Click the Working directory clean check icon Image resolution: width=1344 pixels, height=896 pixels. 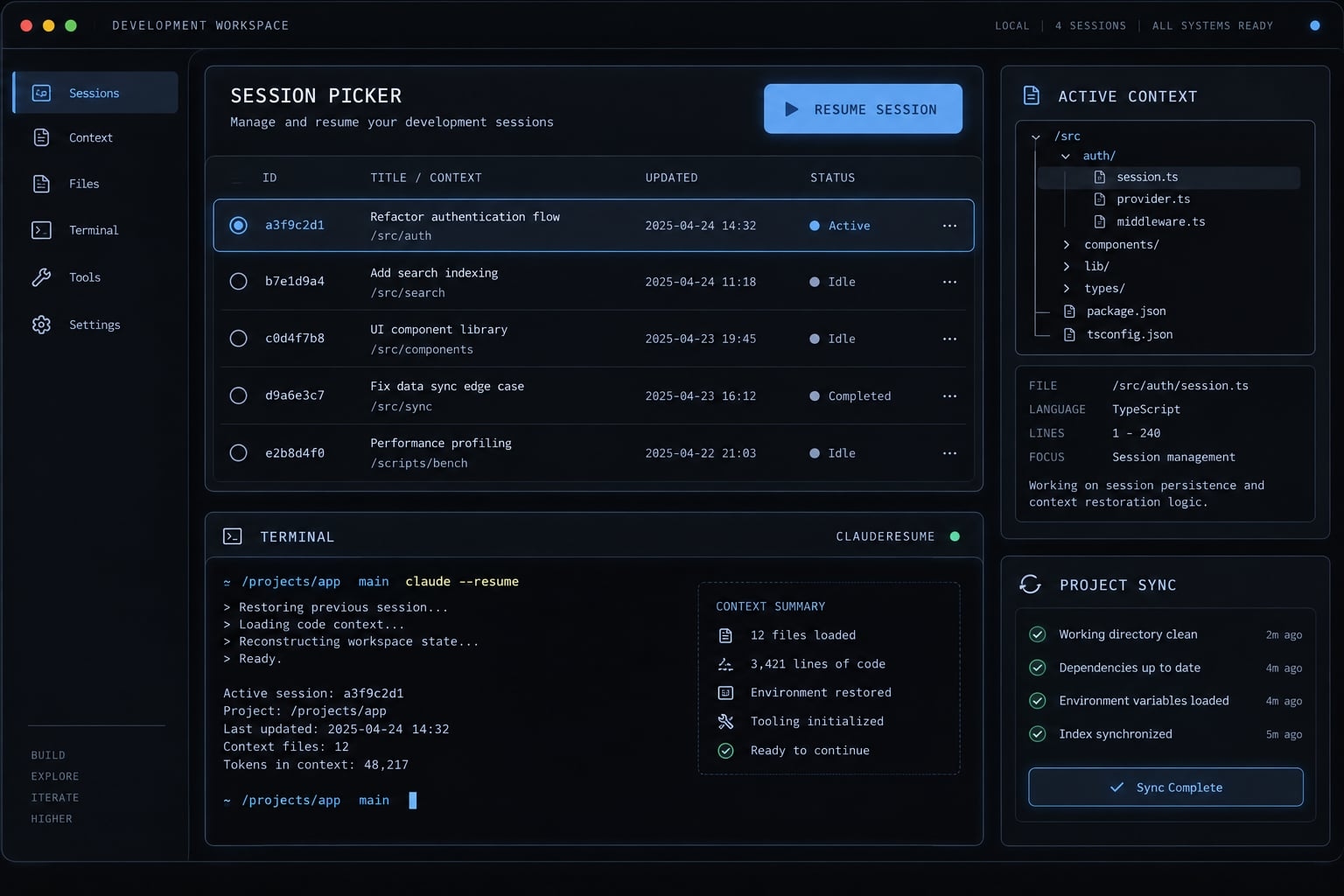coord(1038,634)
